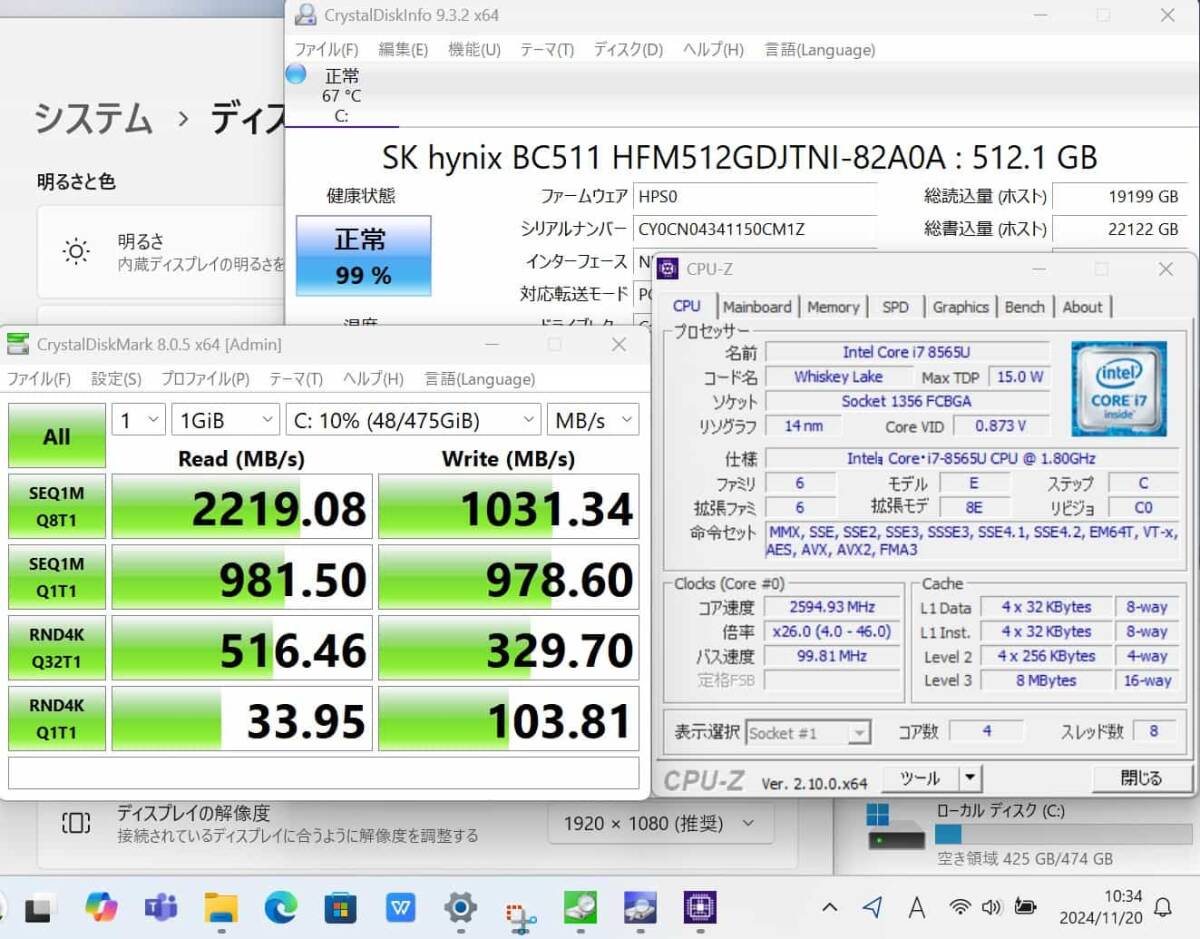Open the Wi-Fi network tray icon
The width and height of the screenshot is (1200, 939).
point(960,908)
